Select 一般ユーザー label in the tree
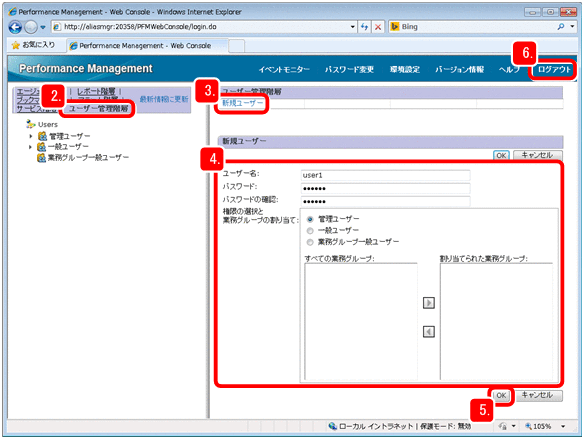Viewport: 585px width, 440px height. 68,147
